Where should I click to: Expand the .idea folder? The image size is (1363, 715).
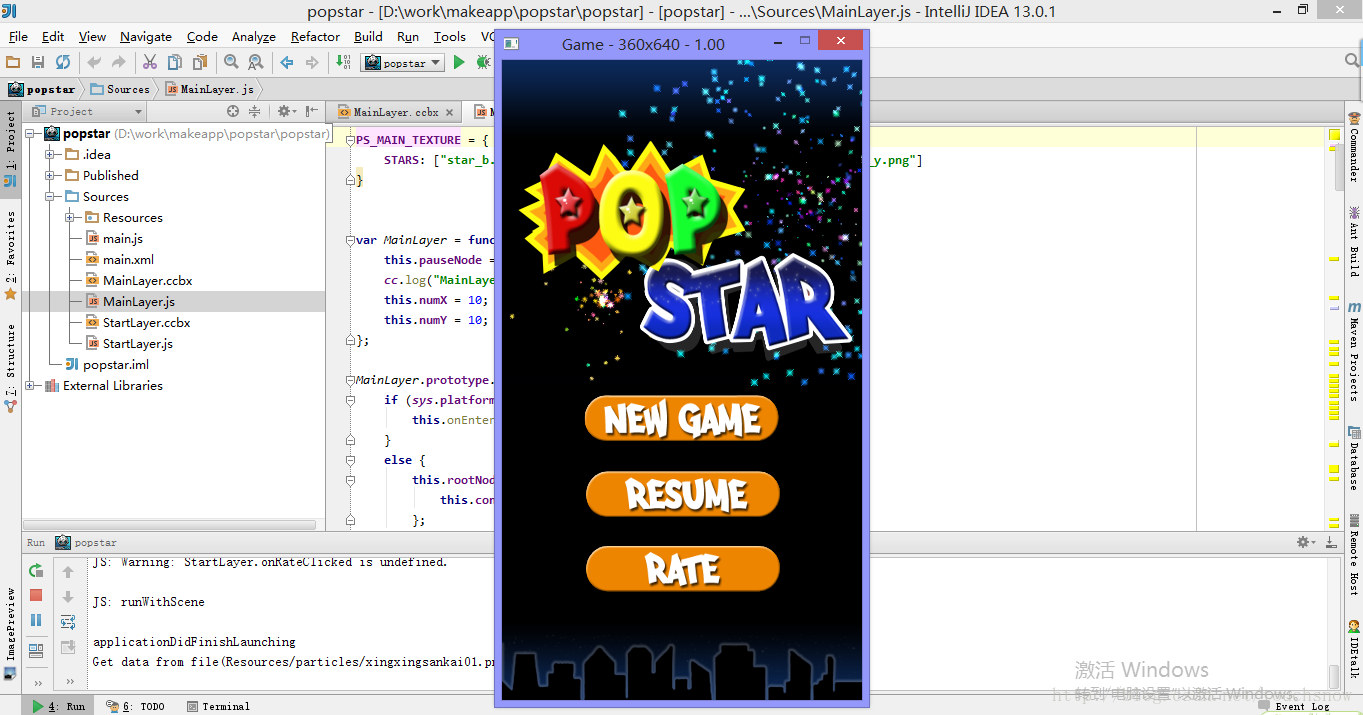(50, 154)
